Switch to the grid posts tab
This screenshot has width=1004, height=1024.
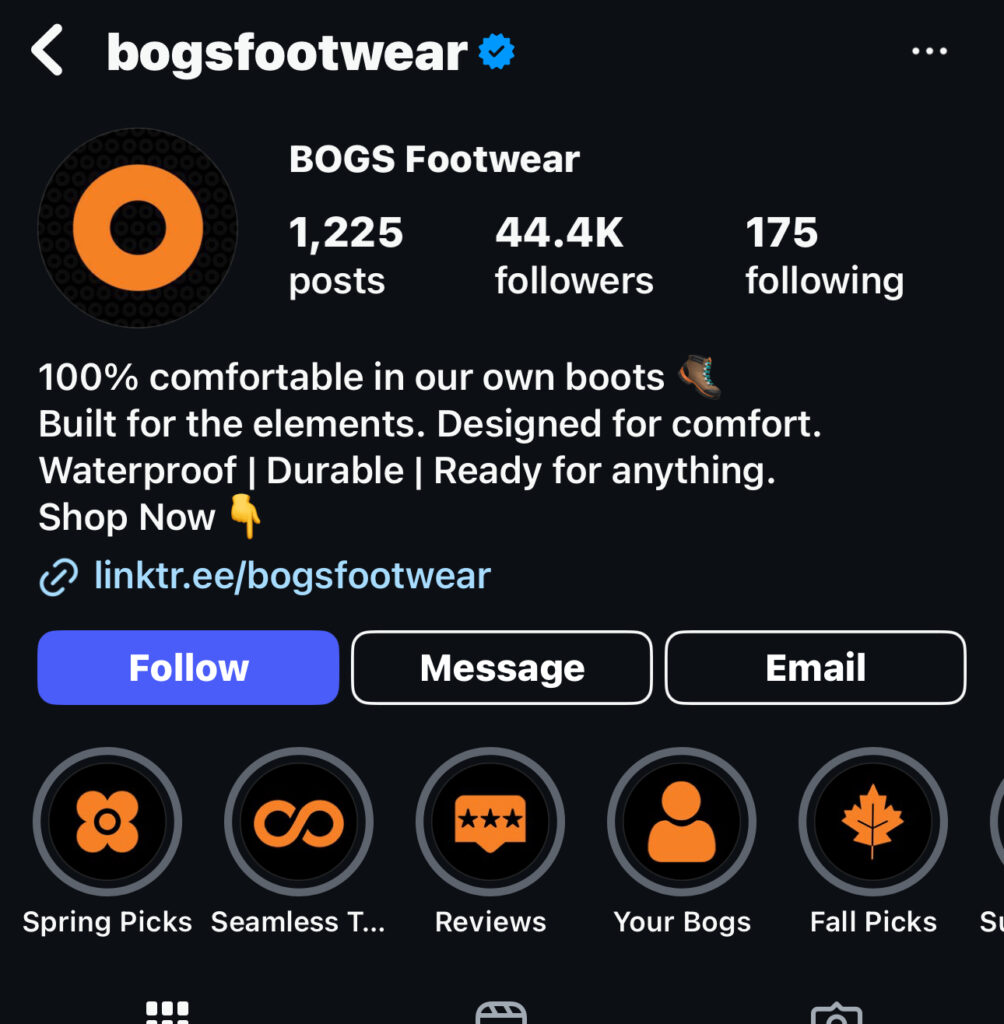[167, 1012]
